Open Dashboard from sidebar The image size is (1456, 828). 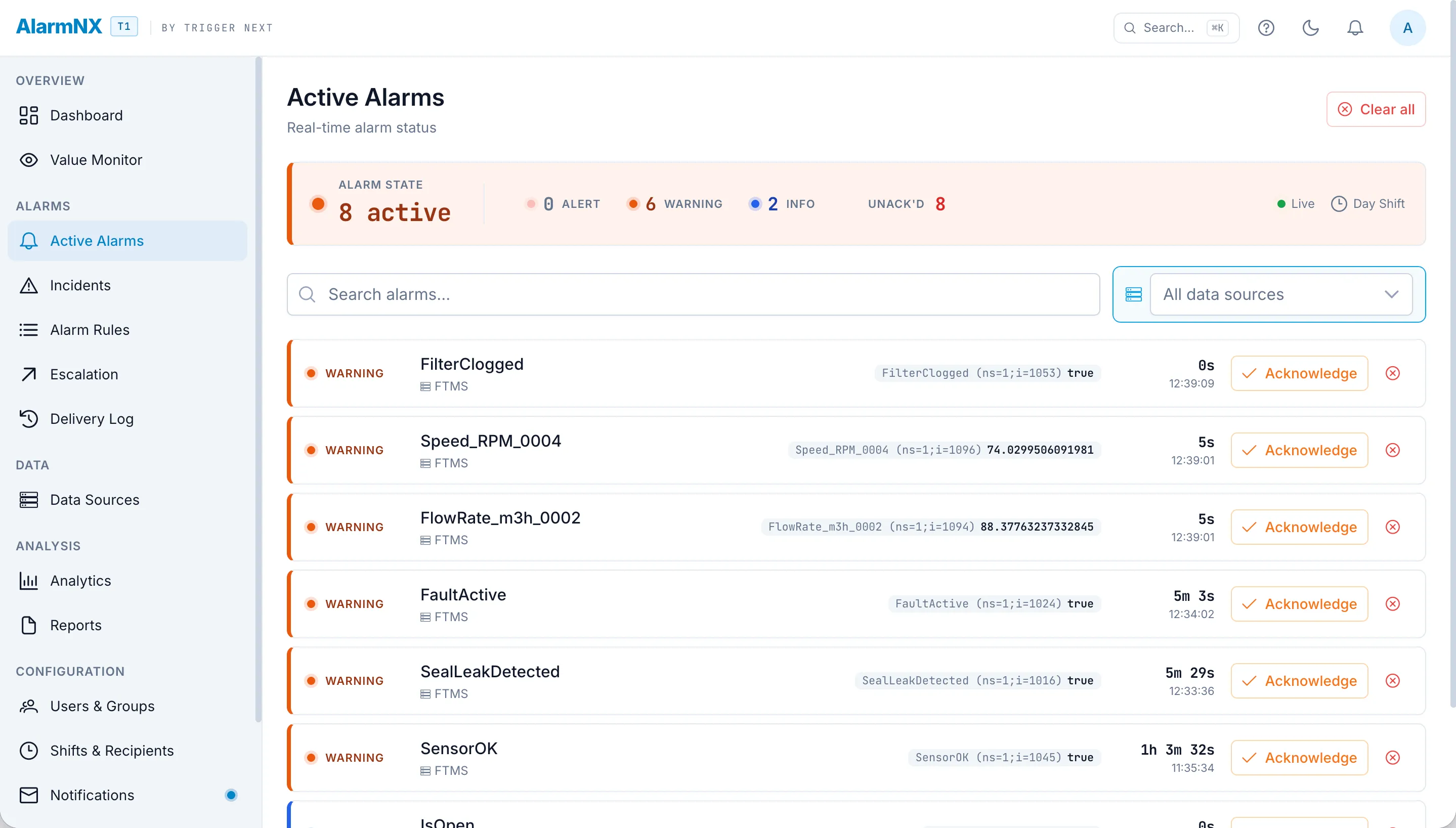[x=127, y=115]
